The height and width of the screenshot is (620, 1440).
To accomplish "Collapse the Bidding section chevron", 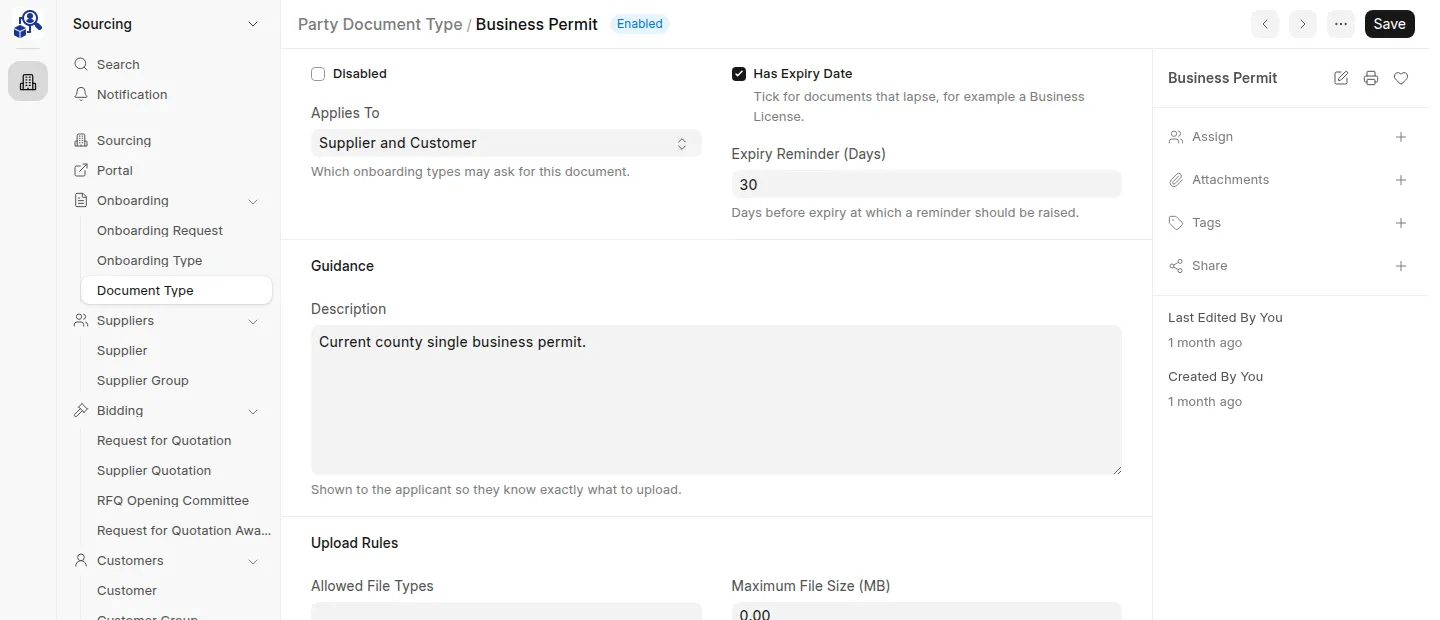I will click(253, 411).
